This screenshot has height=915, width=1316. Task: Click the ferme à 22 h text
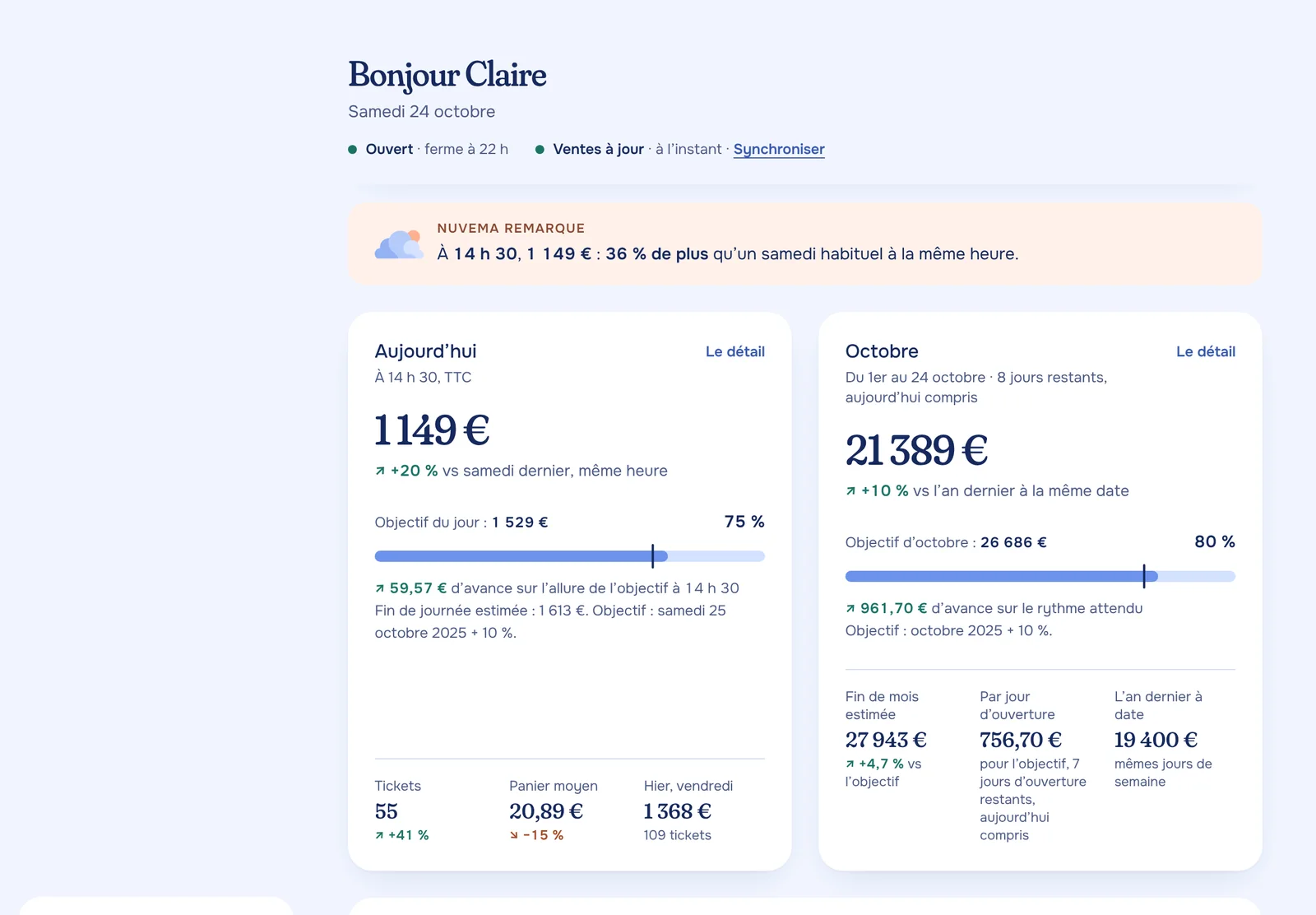466,149
